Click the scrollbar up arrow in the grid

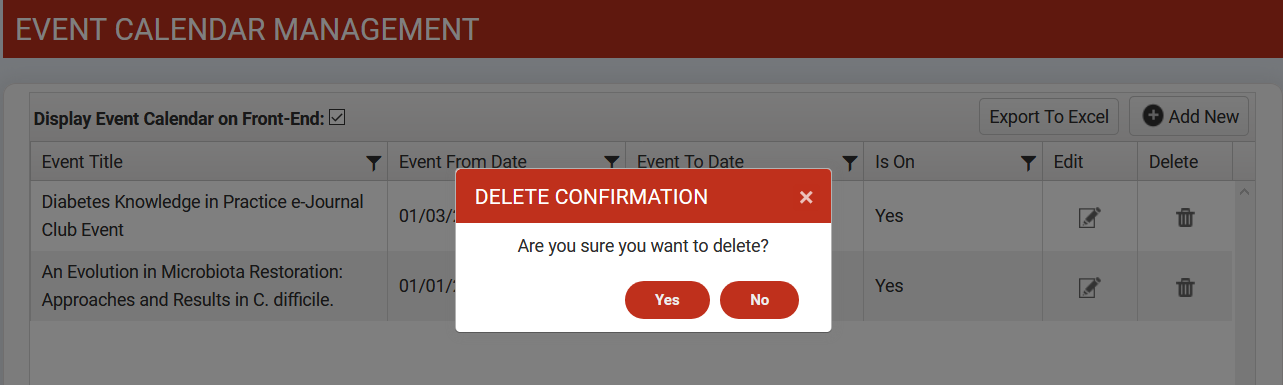pyautogui.click(x=1244, y=191)
